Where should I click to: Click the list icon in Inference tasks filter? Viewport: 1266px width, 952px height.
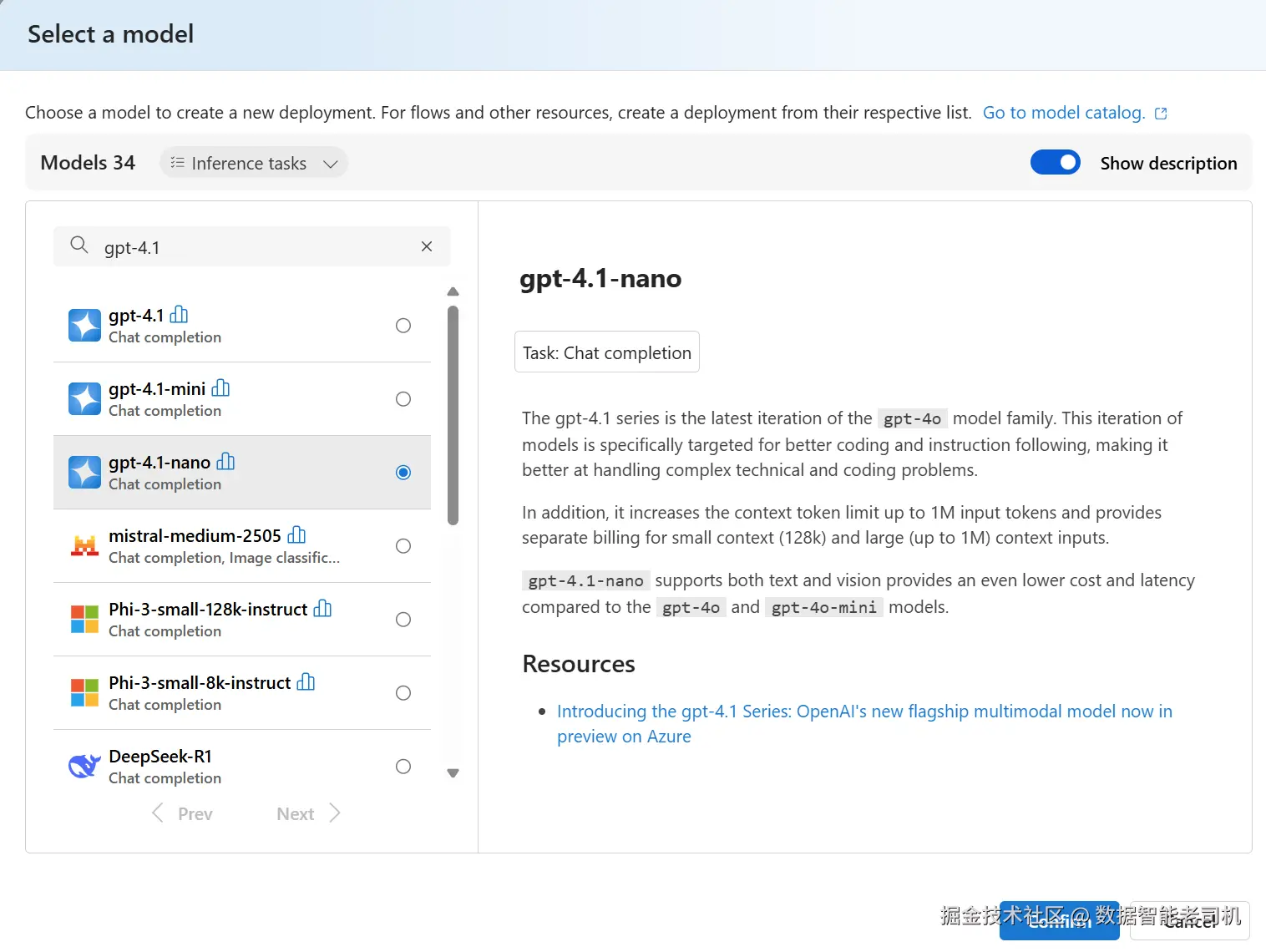pos(177,163)
